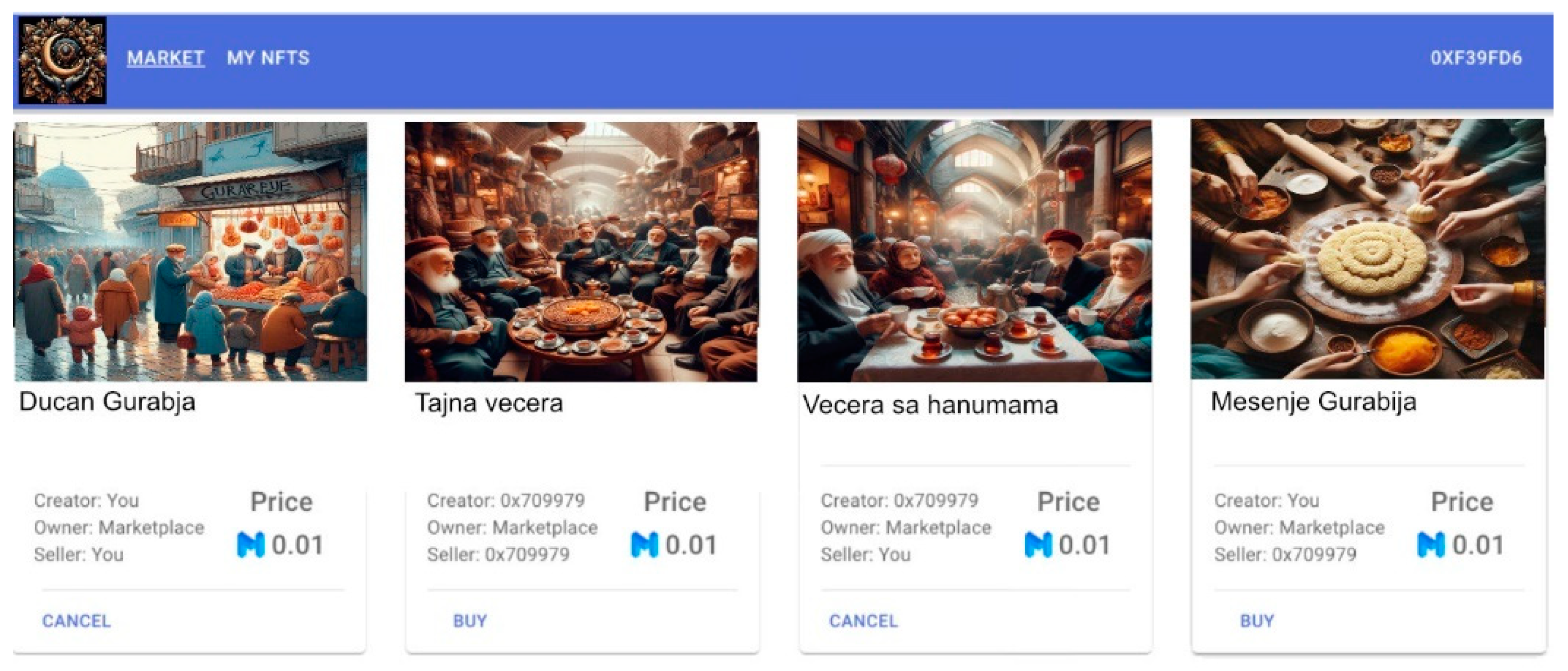Click the 0XF39FD6 wallet address button
Screen dimensions: 1568x671
click(1476, 58)
